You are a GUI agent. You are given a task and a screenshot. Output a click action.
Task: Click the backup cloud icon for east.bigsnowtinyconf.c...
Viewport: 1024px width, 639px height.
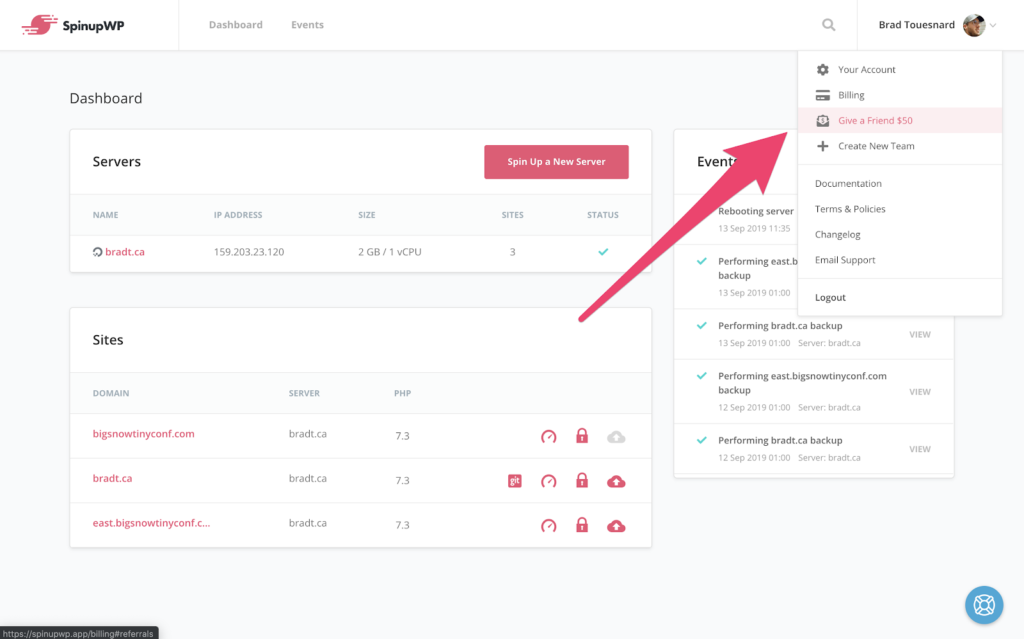[x=615, y=525]
